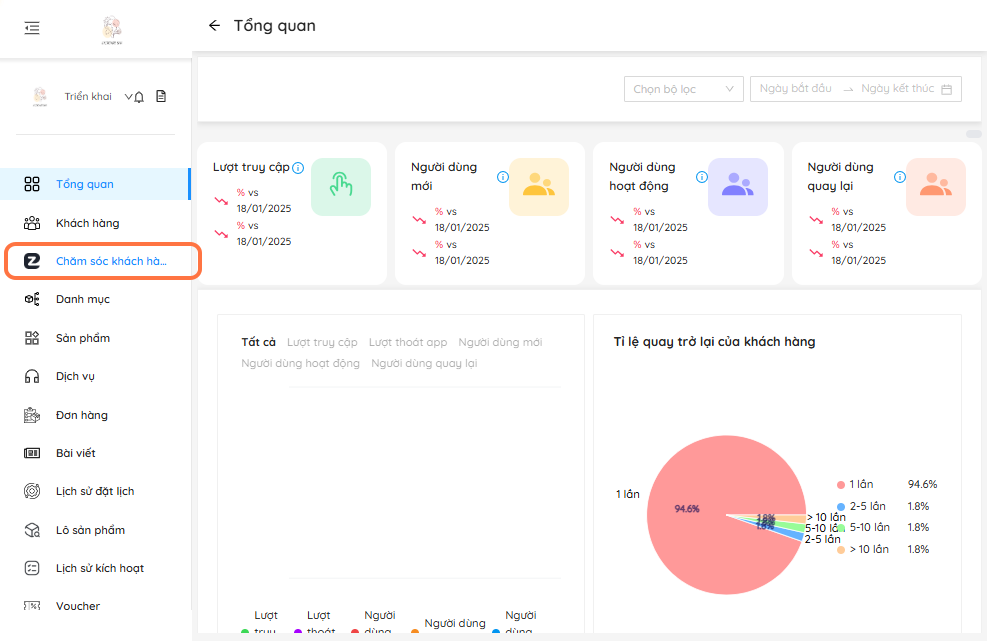The image size is (987, 641).
Task: Open the Chọn bộ lọc dropdown
Action: [x=683, y=89]
